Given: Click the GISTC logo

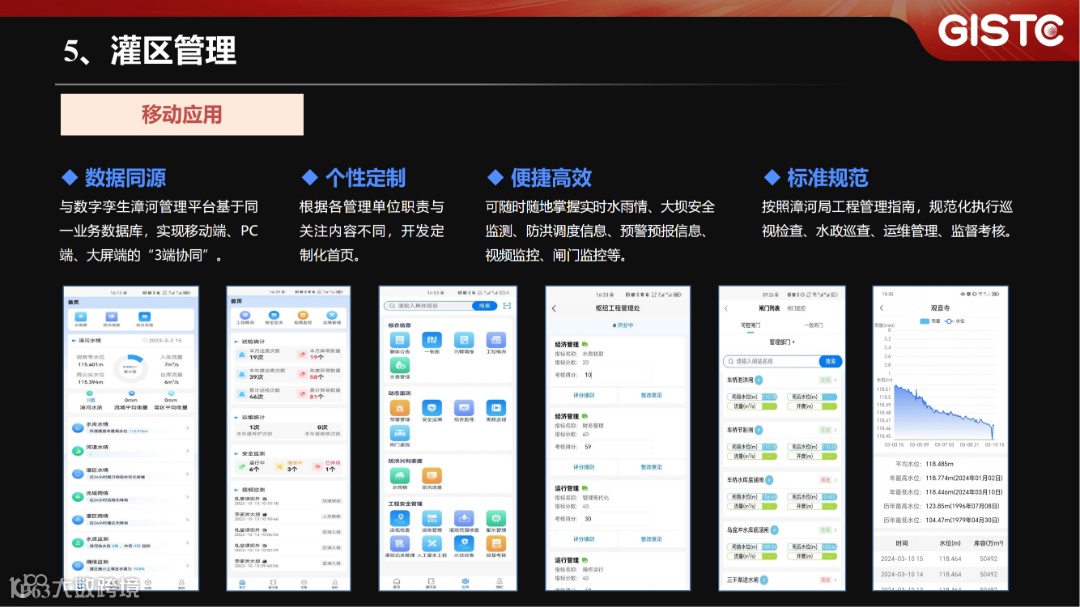Looking at the screenshot, I should pos(1001,32).
